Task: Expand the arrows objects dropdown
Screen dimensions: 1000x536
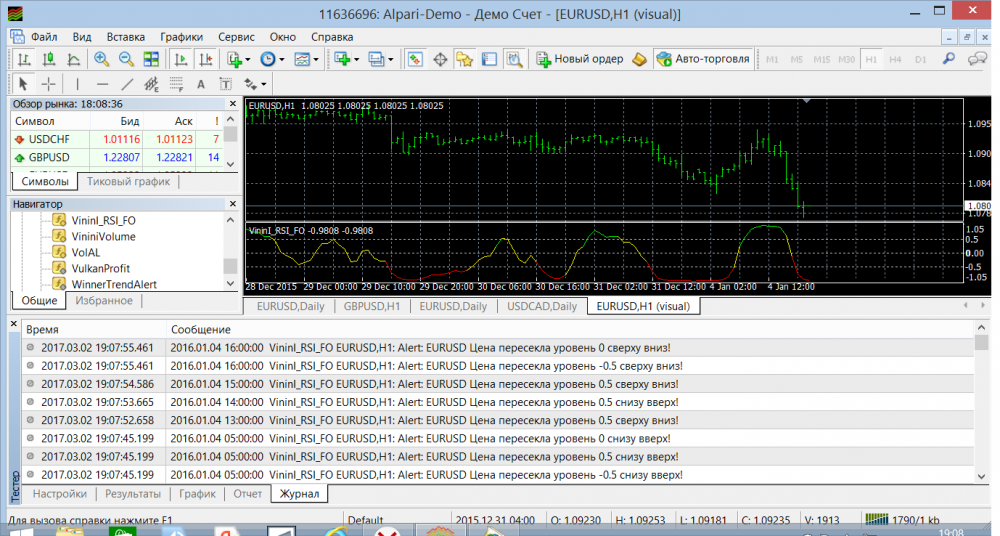Action: (x=263, y=84)
